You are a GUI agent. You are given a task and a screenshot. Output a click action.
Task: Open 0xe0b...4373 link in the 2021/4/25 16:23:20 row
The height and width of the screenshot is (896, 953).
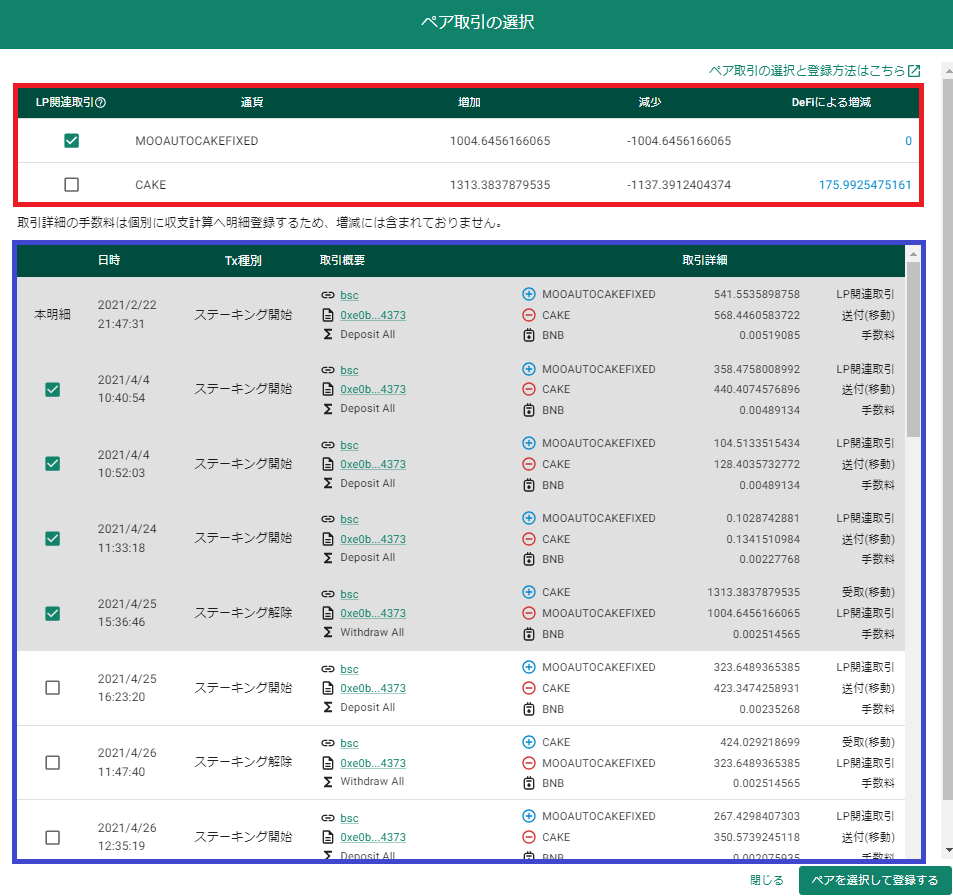(373, 688)
